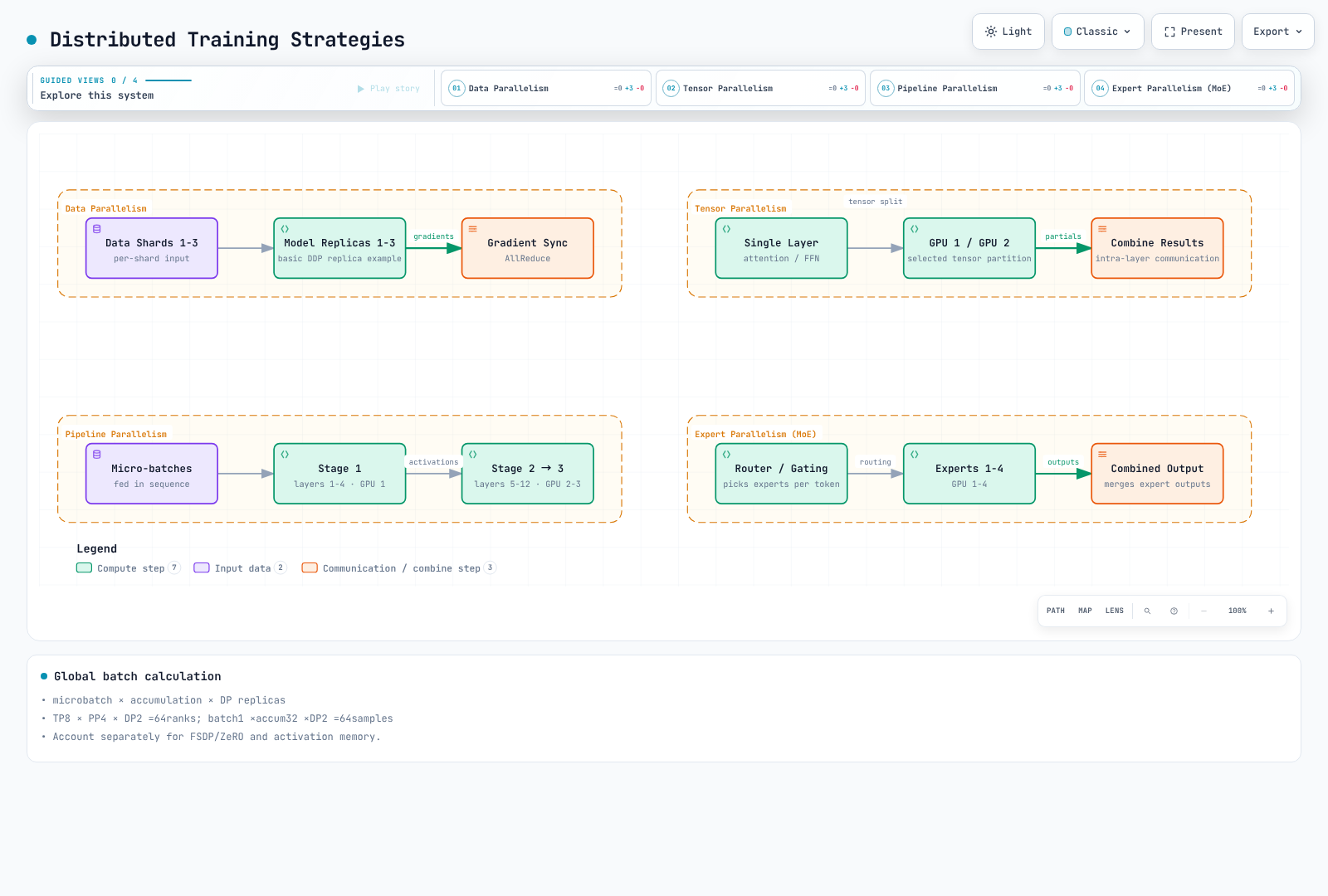Click the code icon on Stage 1 node

click(285, 455)
